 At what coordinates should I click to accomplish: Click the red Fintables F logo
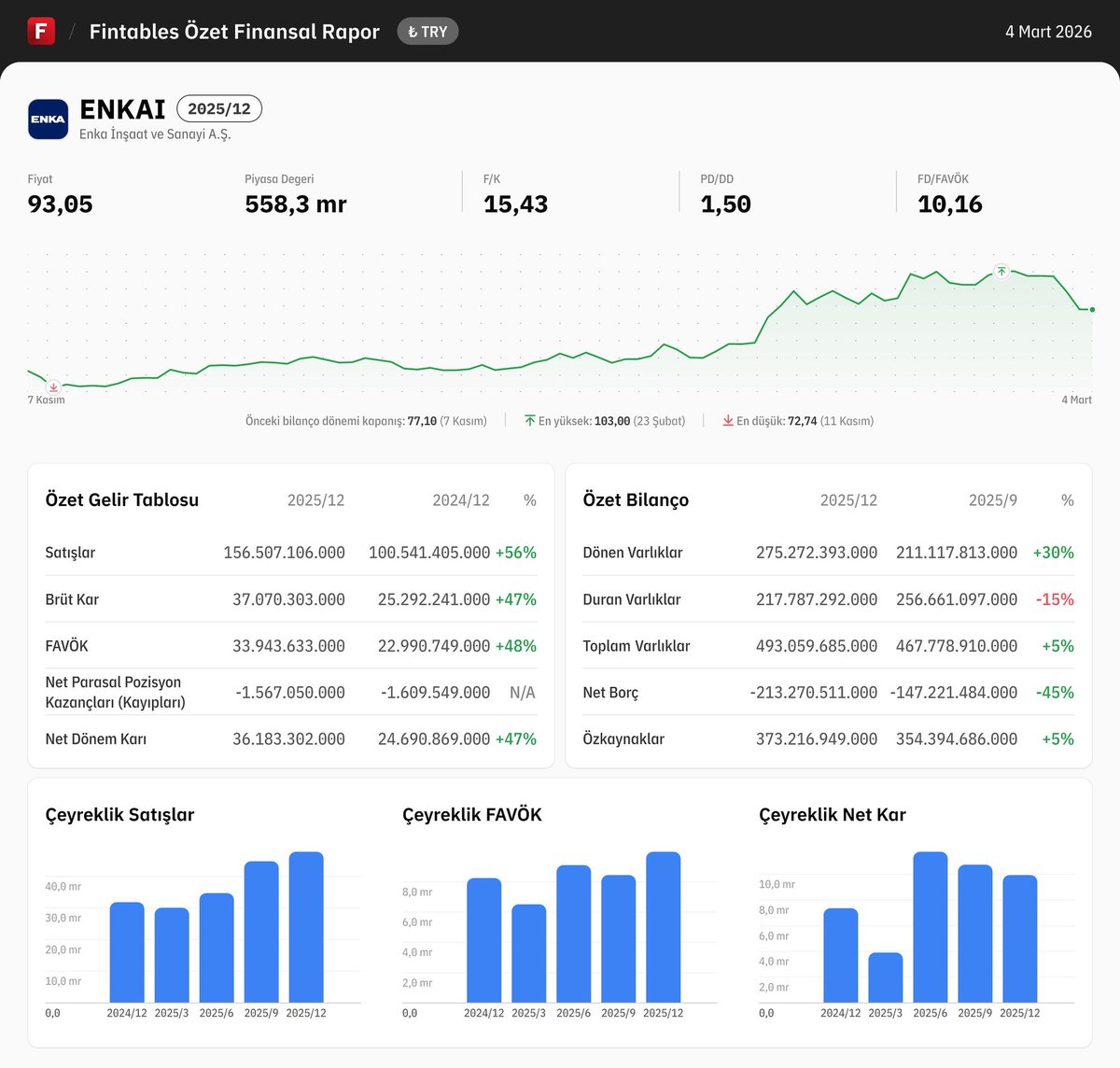[x=41, y=31]
